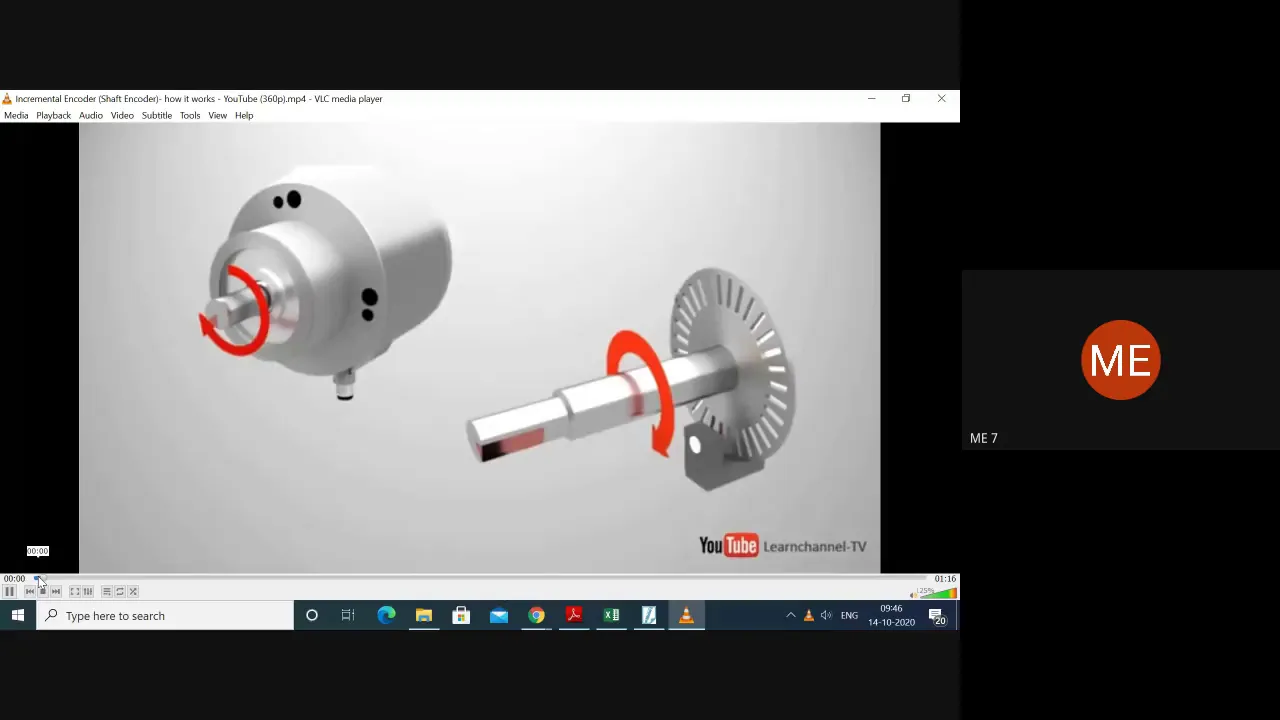This screenshot has height=720, width=1280.
Task: Open system volume control in tray
Action: point(826,616)
